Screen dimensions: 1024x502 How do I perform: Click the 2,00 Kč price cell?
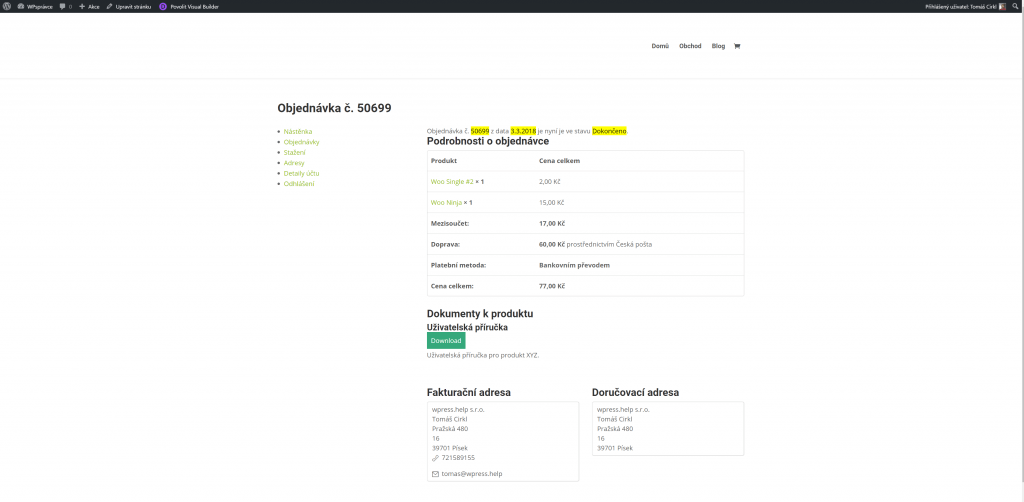coord(551,181)
